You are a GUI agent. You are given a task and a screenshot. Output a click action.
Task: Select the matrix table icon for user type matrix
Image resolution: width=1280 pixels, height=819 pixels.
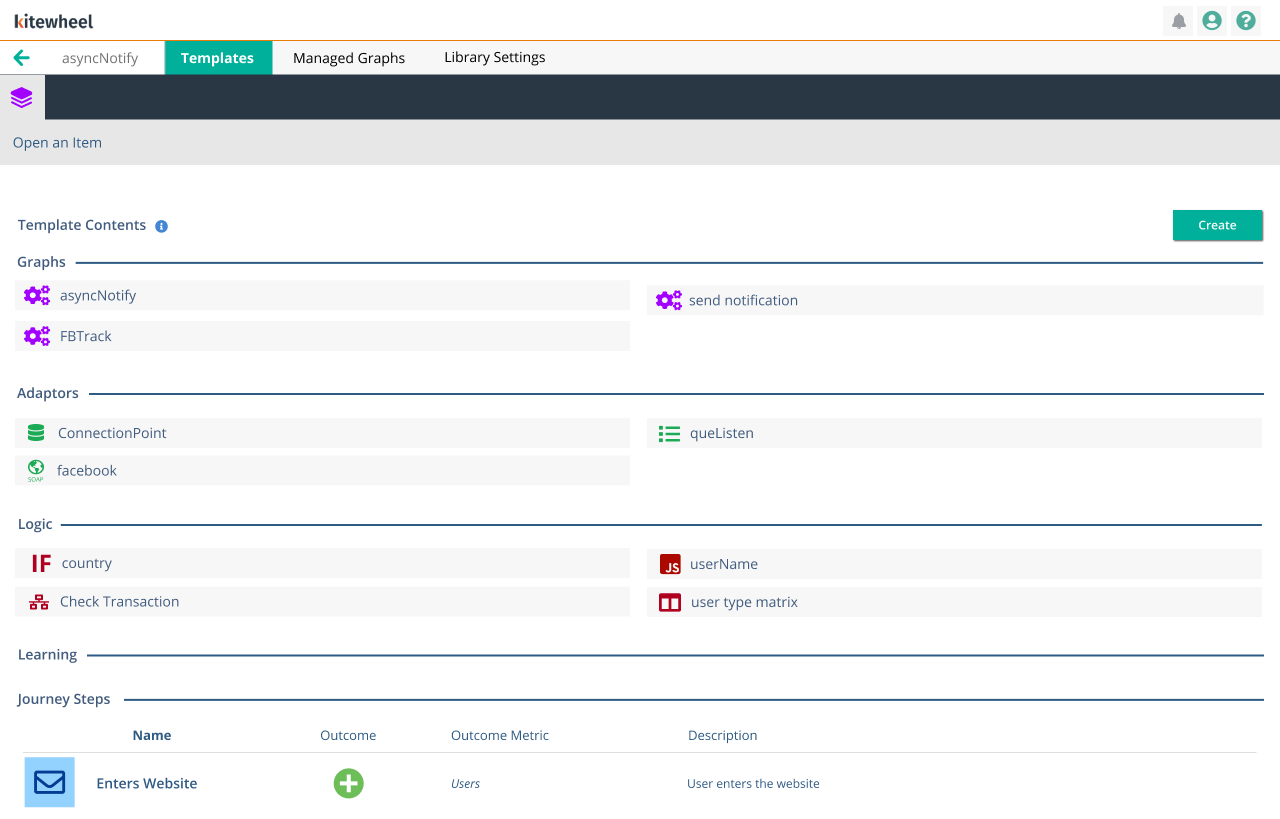670,602
